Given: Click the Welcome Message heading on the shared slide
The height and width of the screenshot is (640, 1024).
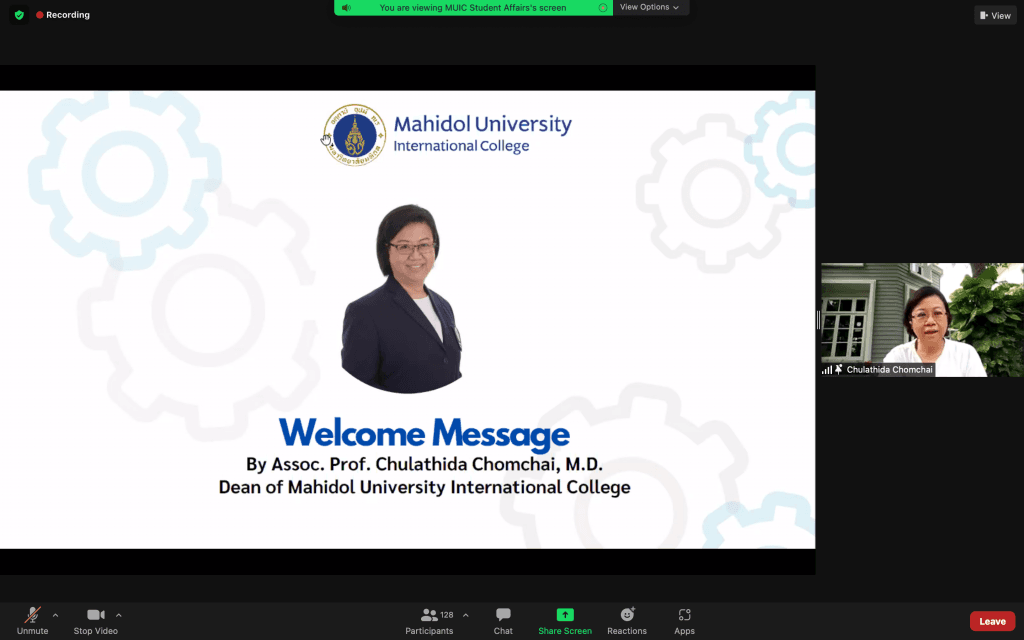Looking at the screenshot, I should click(x=424, y=434).
